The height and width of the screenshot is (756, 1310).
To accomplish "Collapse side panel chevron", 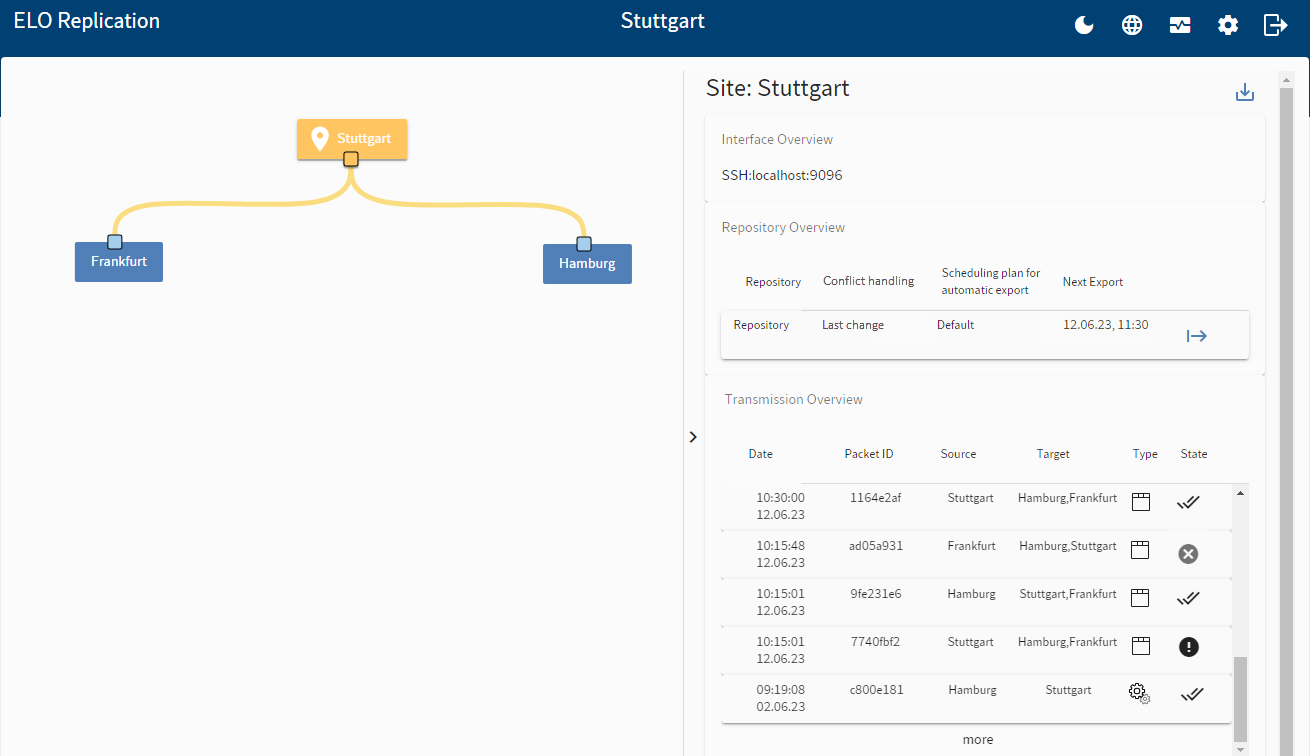I will [x=693, y=437].
